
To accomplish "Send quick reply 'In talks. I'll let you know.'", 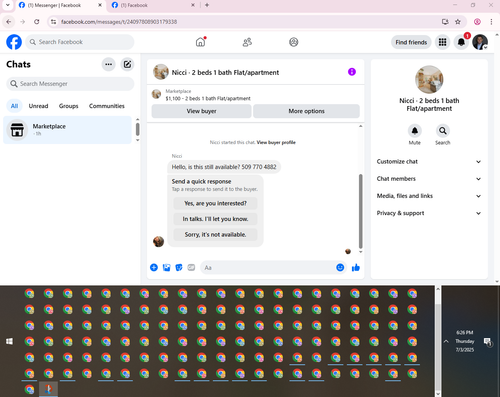I will 215,219.
